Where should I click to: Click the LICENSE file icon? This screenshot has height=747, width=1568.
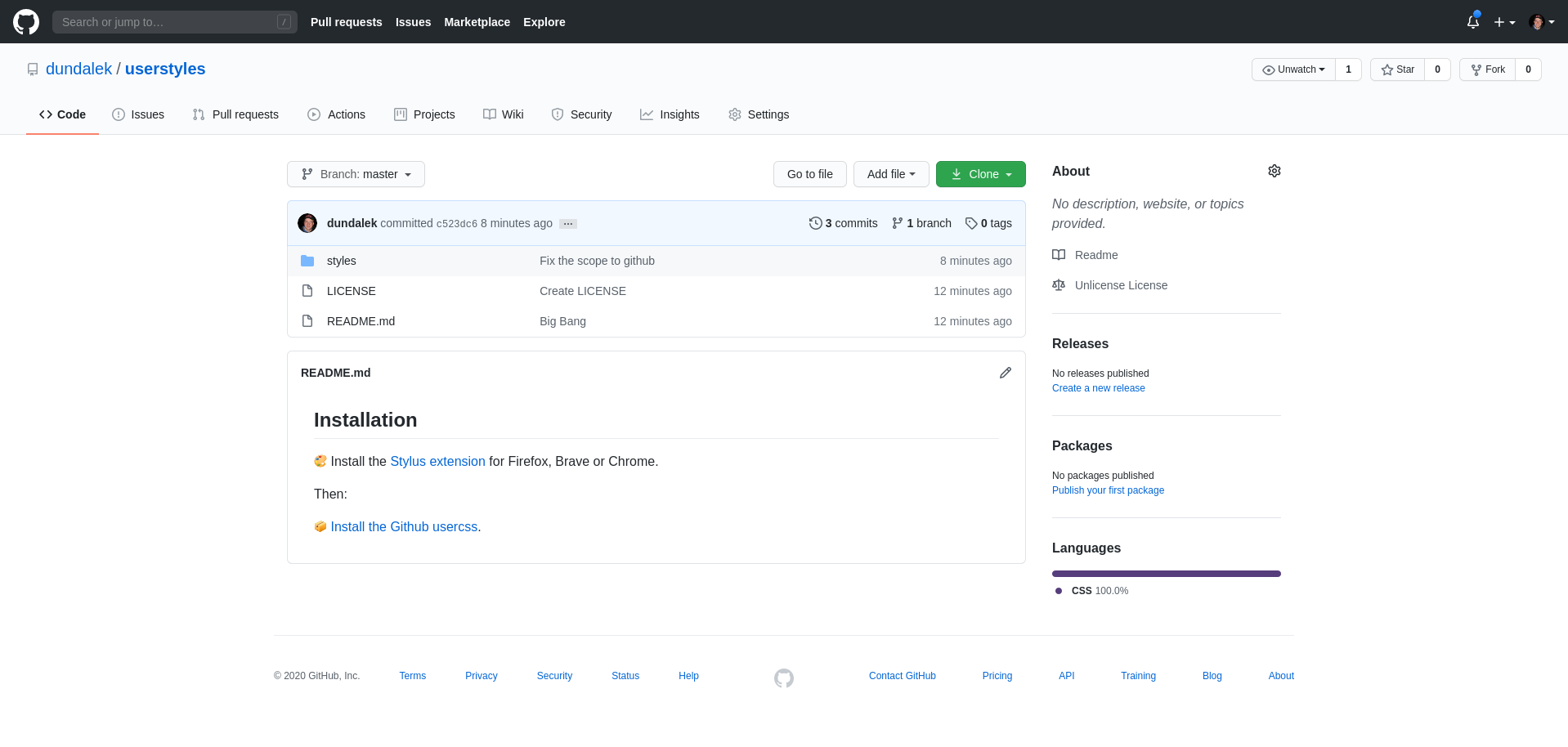pyautogui.click(x=307, y=291)
